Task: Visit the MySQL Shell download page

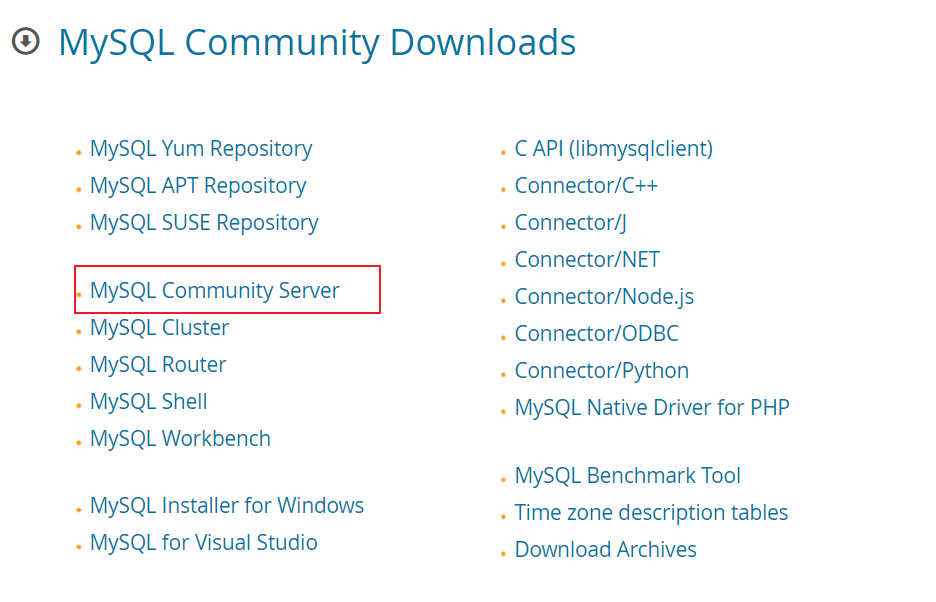Action: click(x=149, y=401)
